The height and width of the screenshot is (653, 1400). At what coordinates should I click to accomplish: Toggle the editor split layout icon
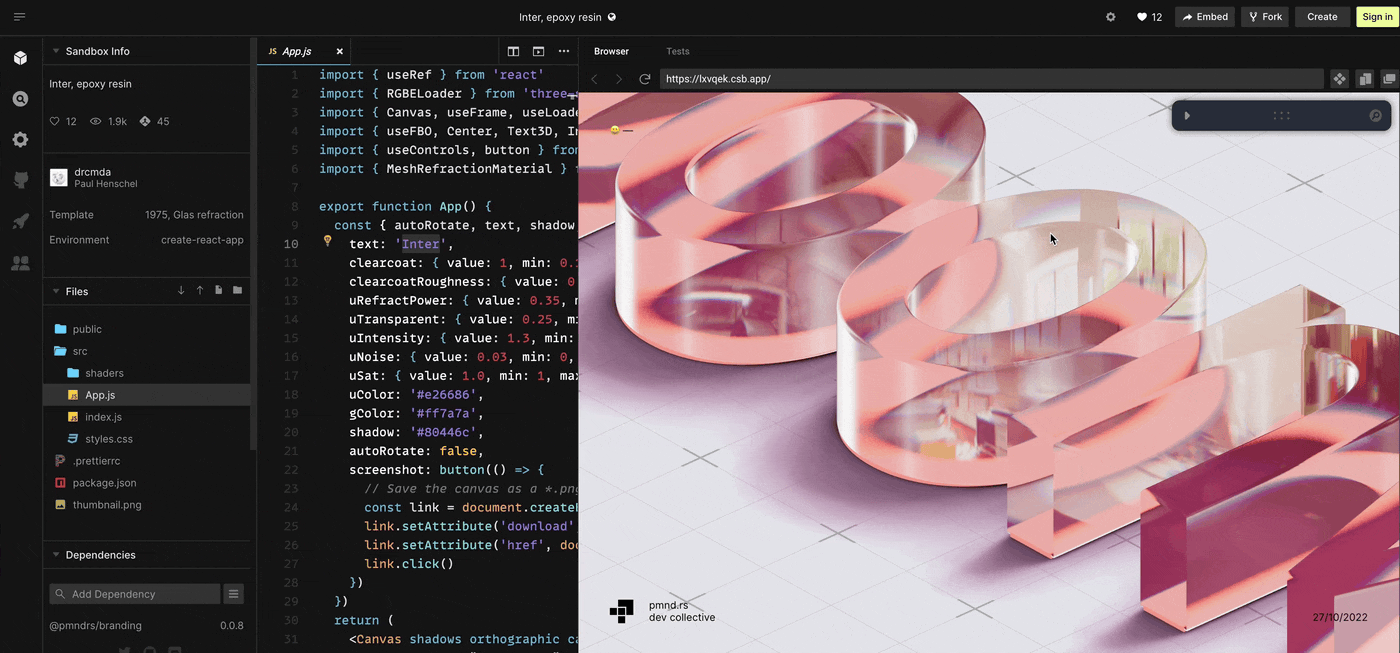(513, 51)
